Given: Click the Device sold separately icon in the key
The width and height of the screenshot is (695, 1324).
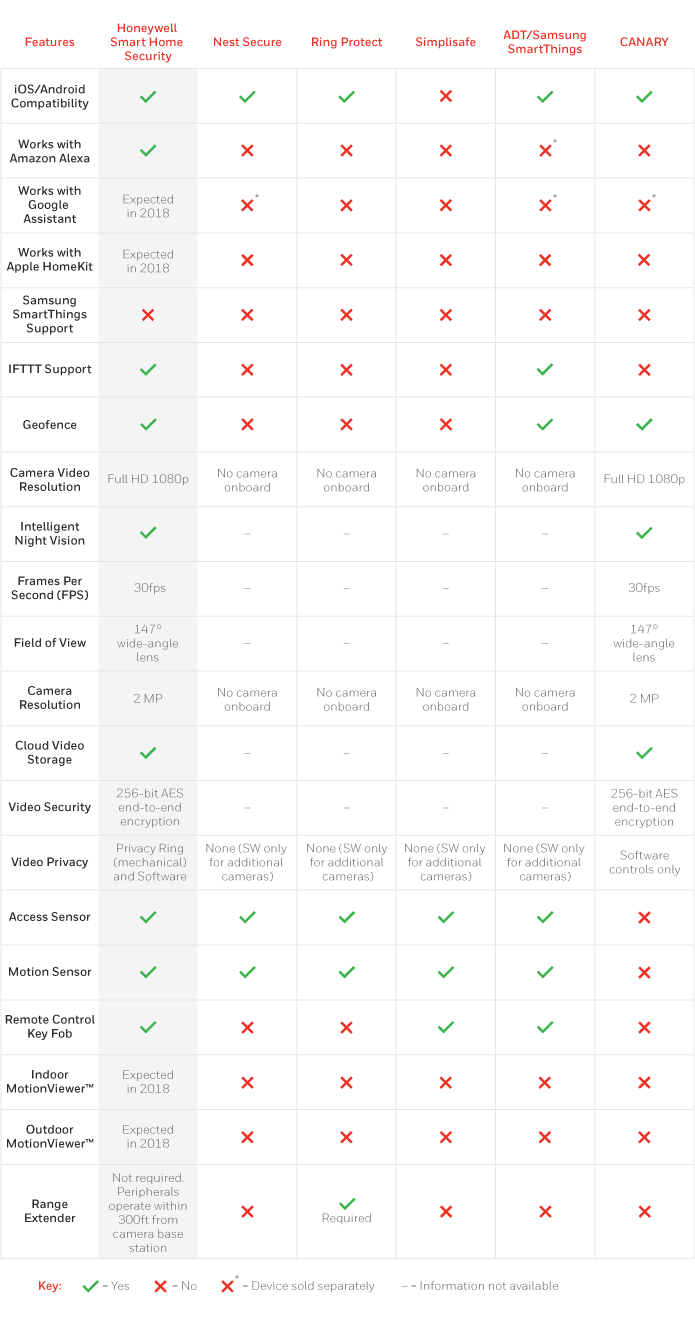Looking at the screenshot, I should [x=229, y=1285].
